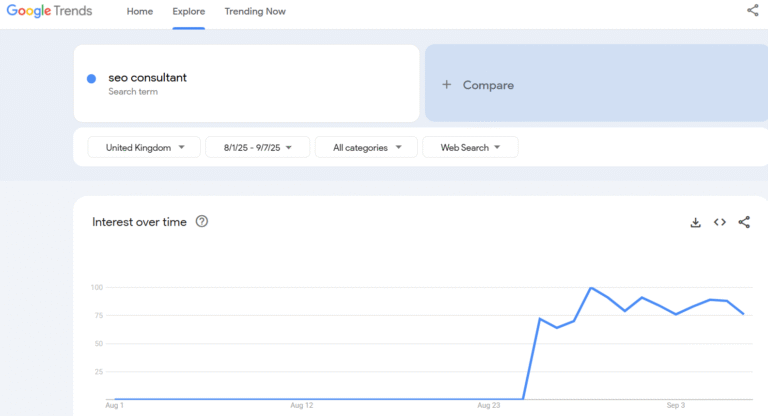Click the help icon next to Interest over time

pyautogui.click(x=202, y=221)
